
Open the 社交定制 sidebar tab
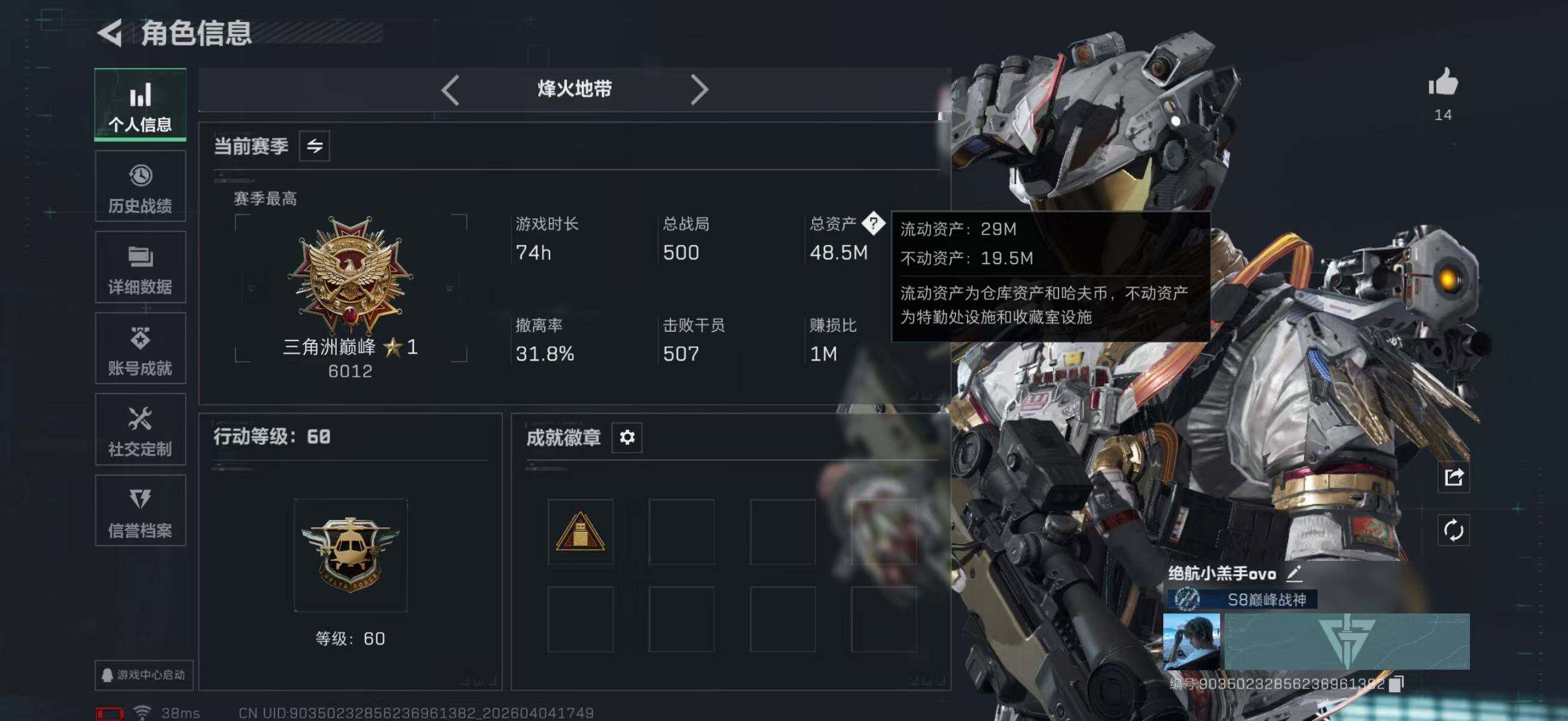141,430
